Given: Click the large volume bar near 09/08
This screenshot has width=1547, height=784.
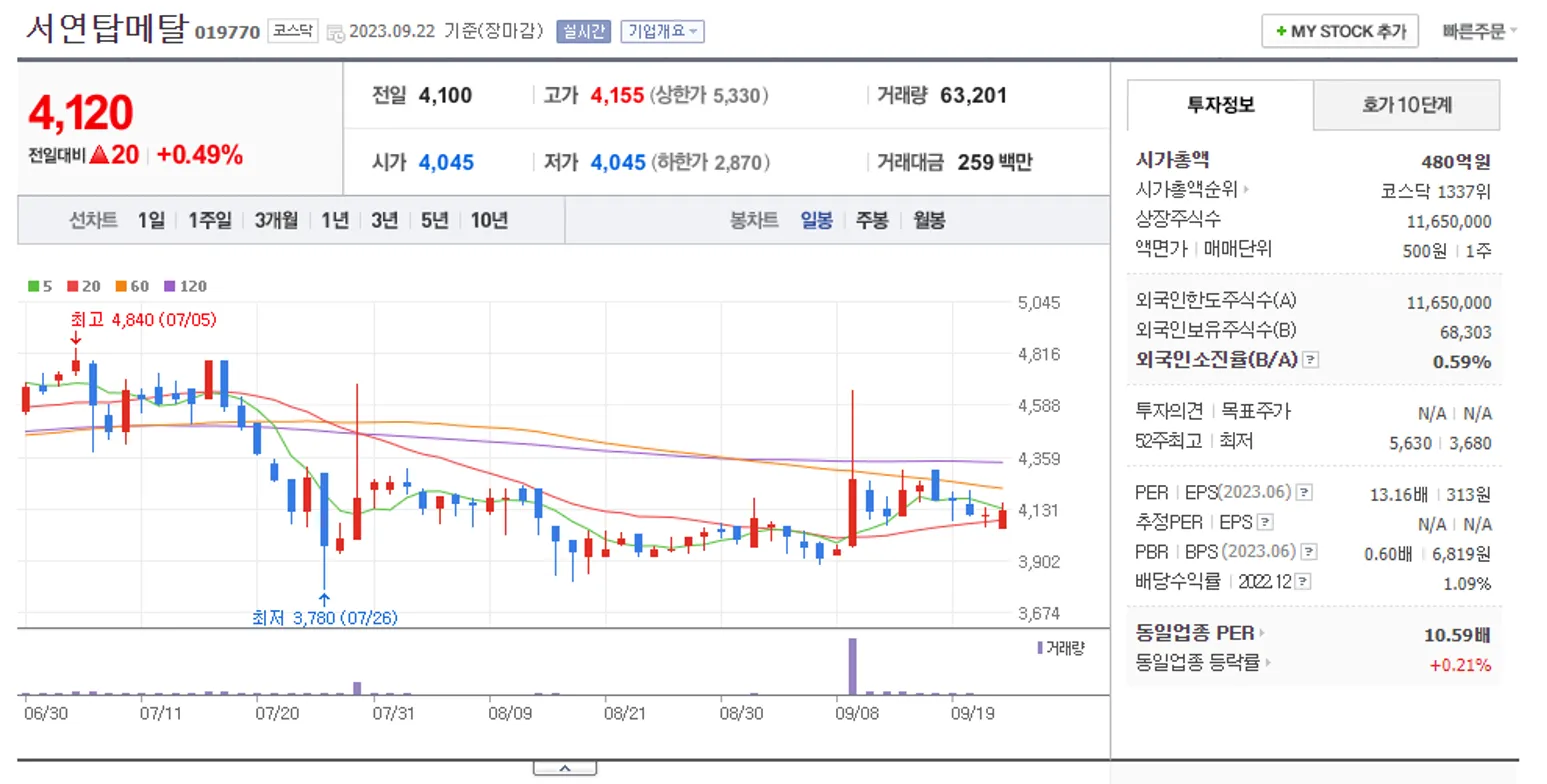Looking at the screenshot, I should tap(853, 666).
